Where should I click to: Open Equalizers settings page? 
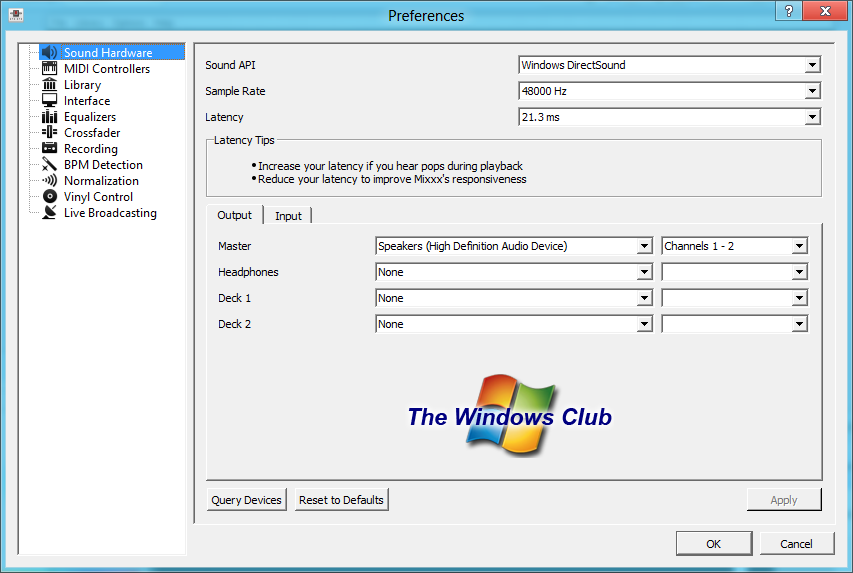coord(90,116)
